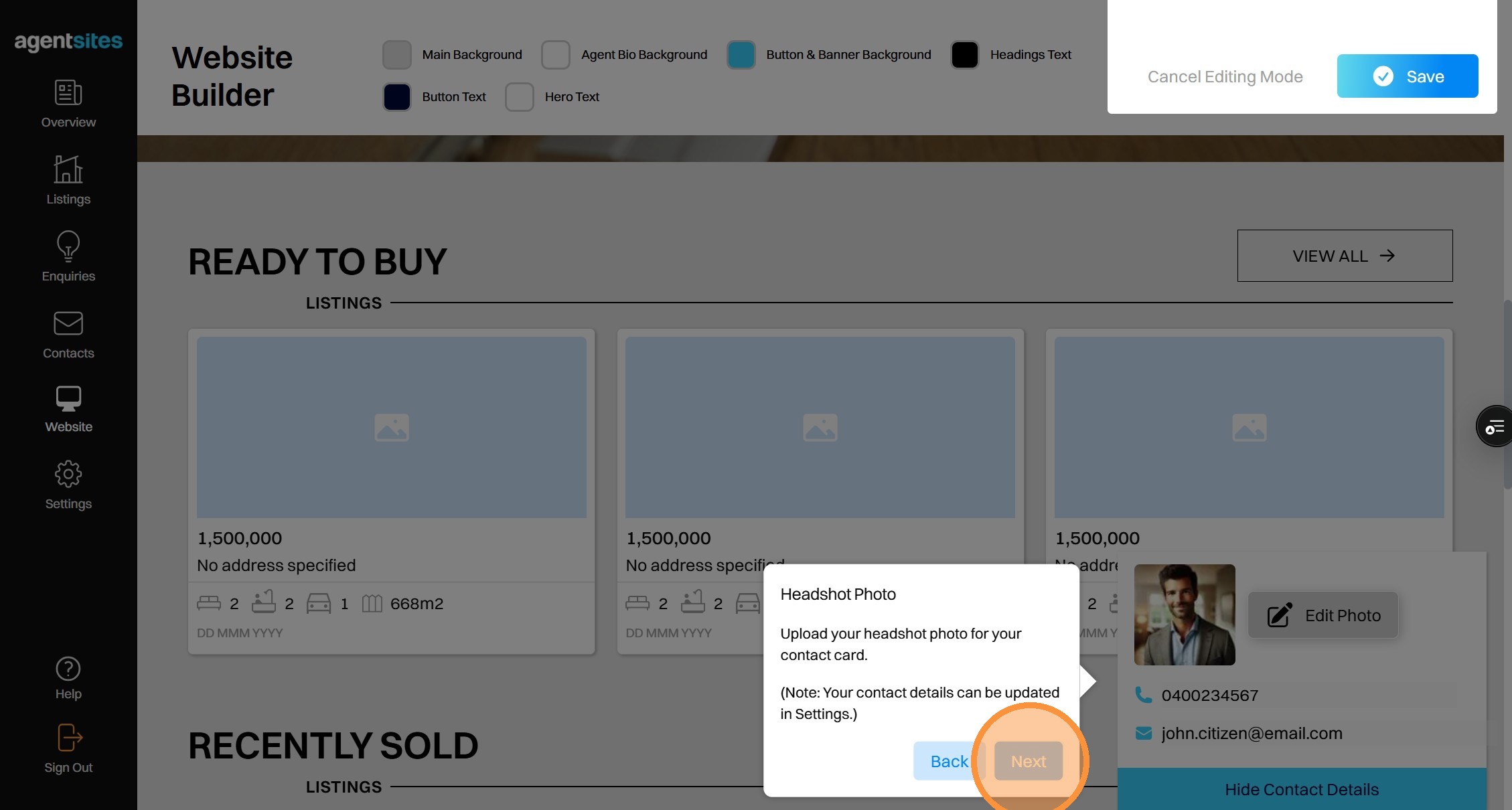Pick the Main Background color swatch

(397, 55)
